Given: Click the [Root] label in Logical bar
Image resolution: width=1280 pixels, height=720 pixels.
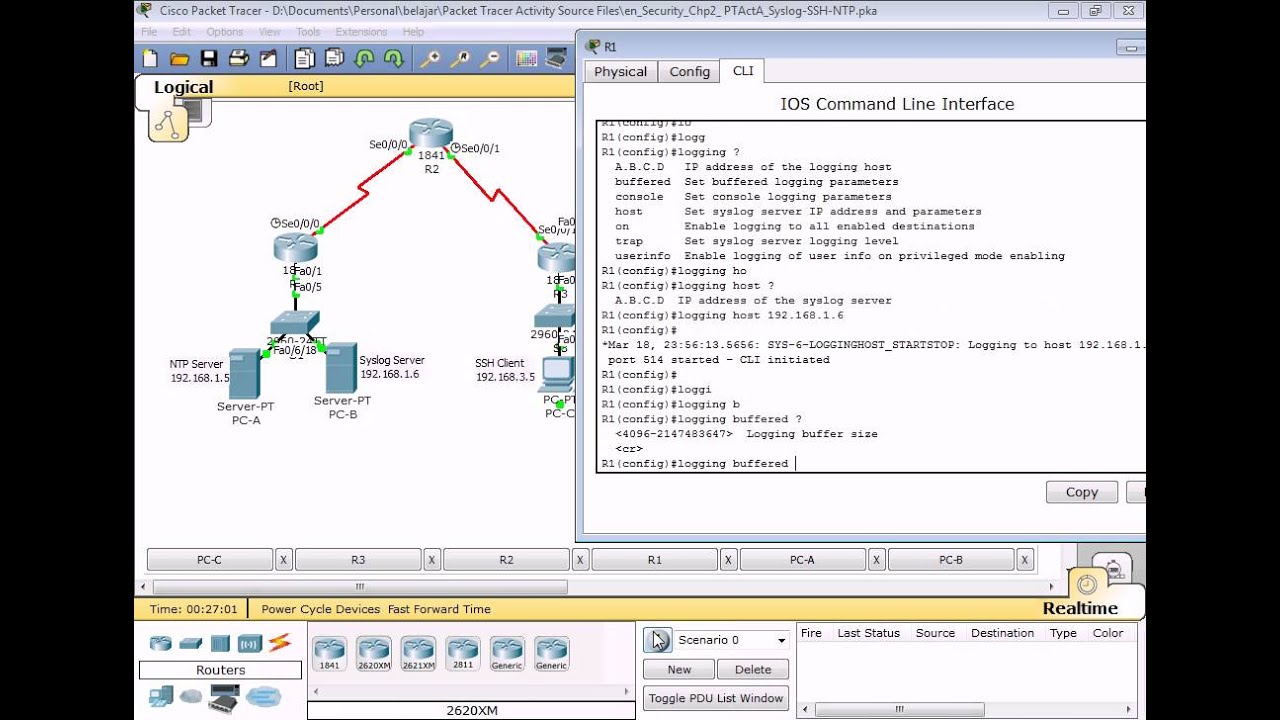Looking at the screenshot, I should coord(306,86).
